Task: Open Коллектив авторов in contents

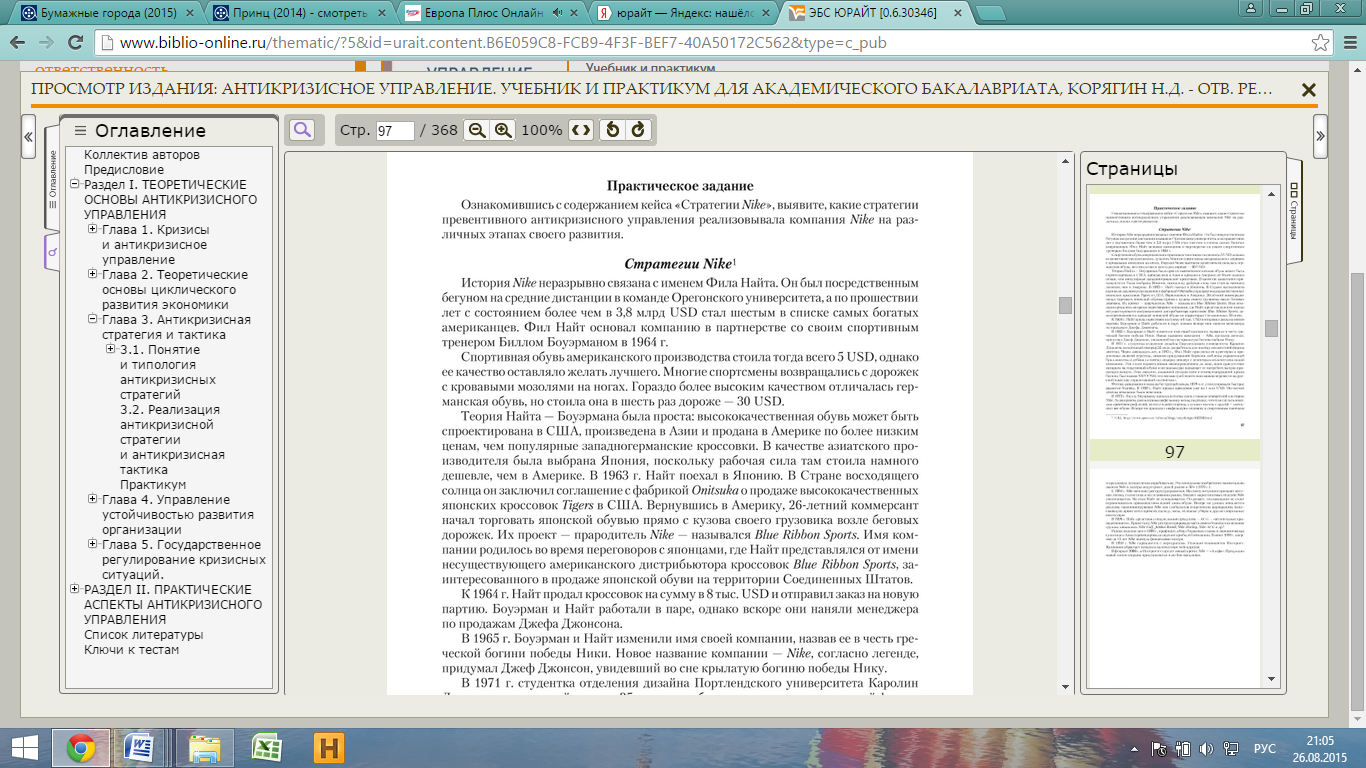Action: click(x=142, y=155)
